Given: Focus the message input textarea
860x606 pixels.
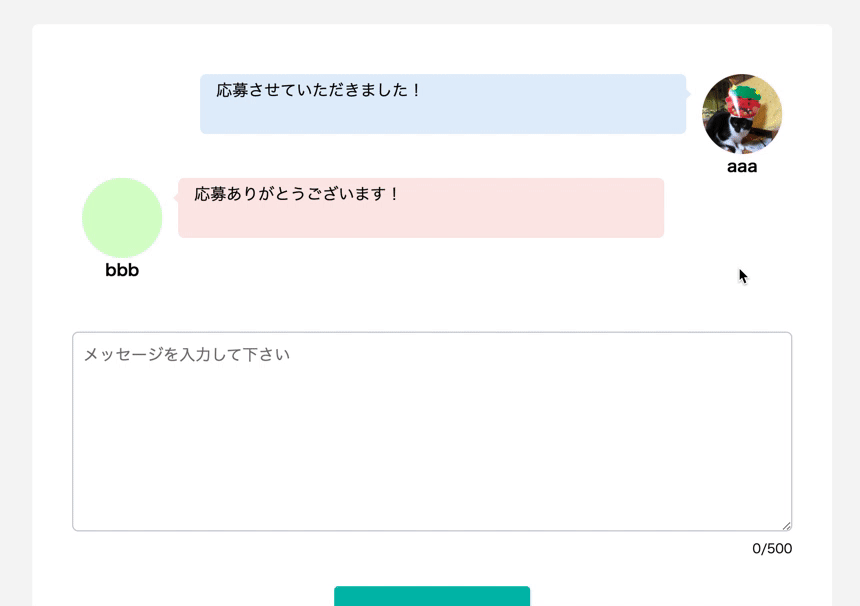Looking at the screenshot, I should (432, 430).
